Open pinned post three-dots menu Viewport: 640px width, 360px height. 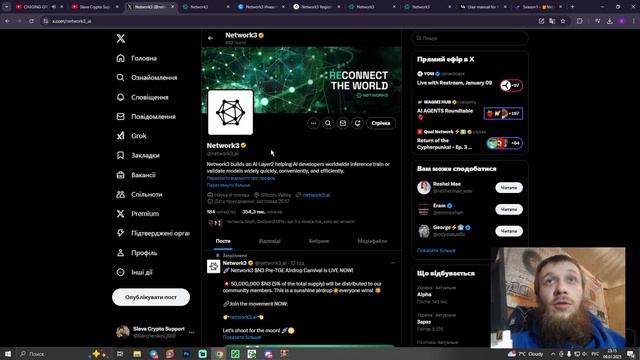coord(393,263)
